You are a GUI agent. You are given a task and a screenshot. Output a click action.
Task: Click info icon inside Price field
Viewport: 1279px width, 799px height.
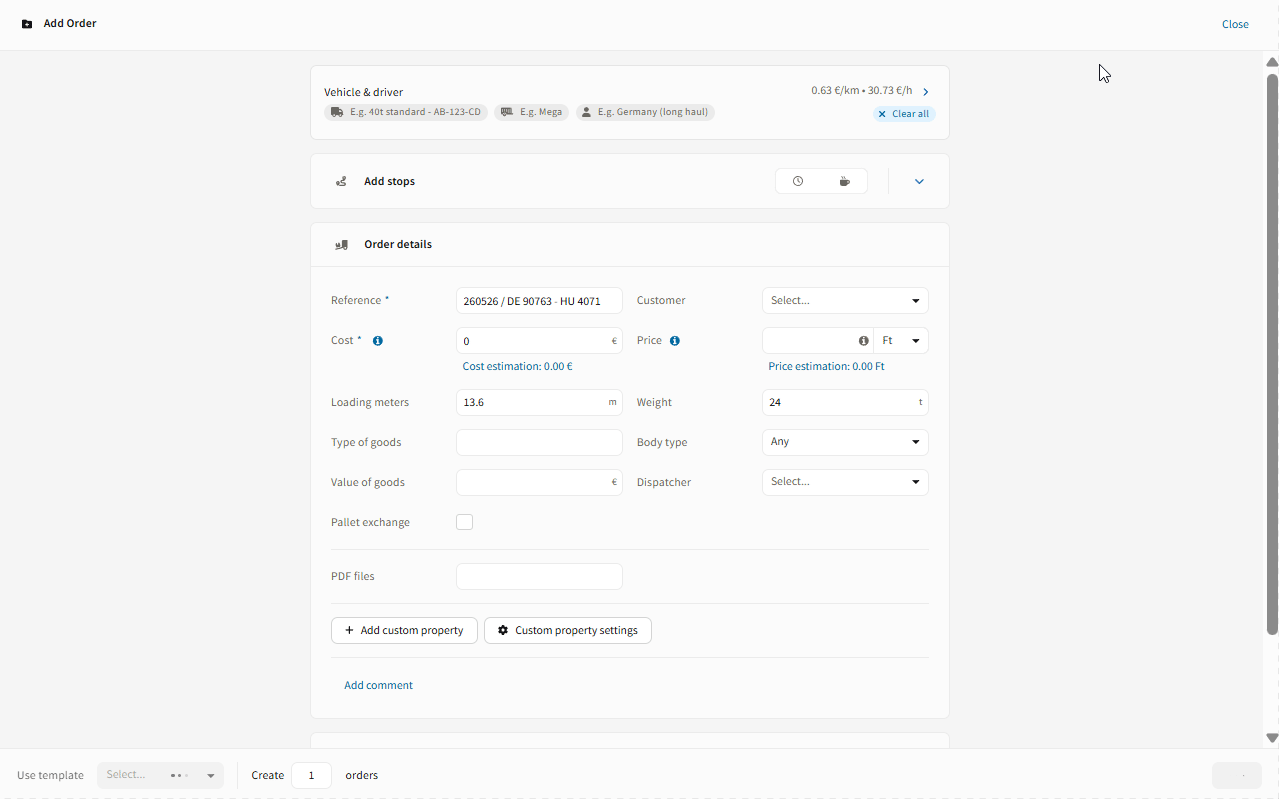pos(864,341)
